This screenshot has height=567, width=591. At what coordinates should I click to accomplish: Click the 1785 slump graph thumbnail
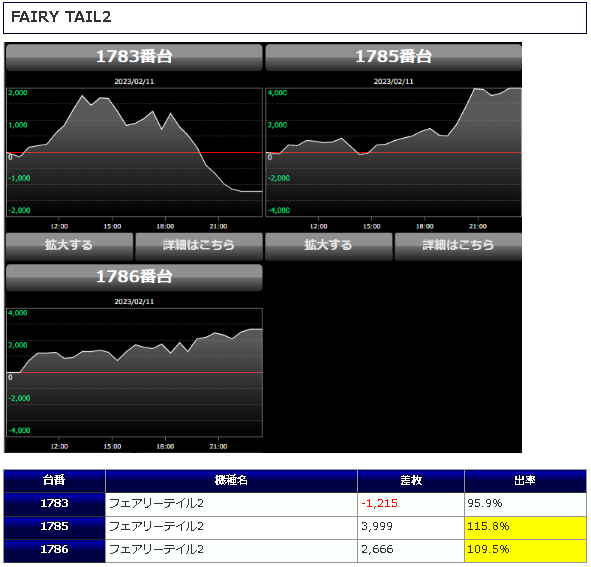pyautogui.click(x=393, y=153)
